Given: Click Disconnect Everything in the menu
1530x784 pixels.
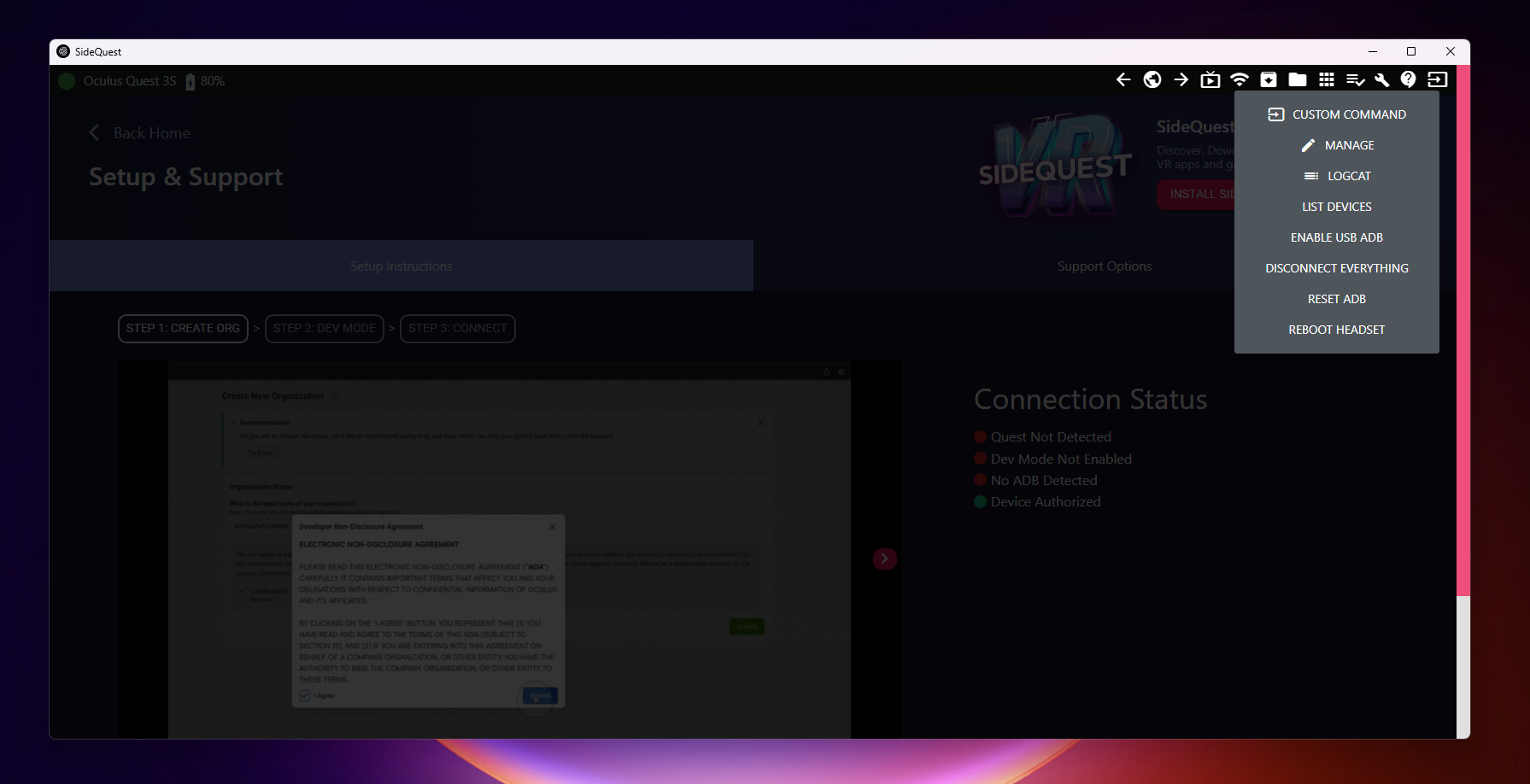Looking at the screenshot, I should 1337,268.
